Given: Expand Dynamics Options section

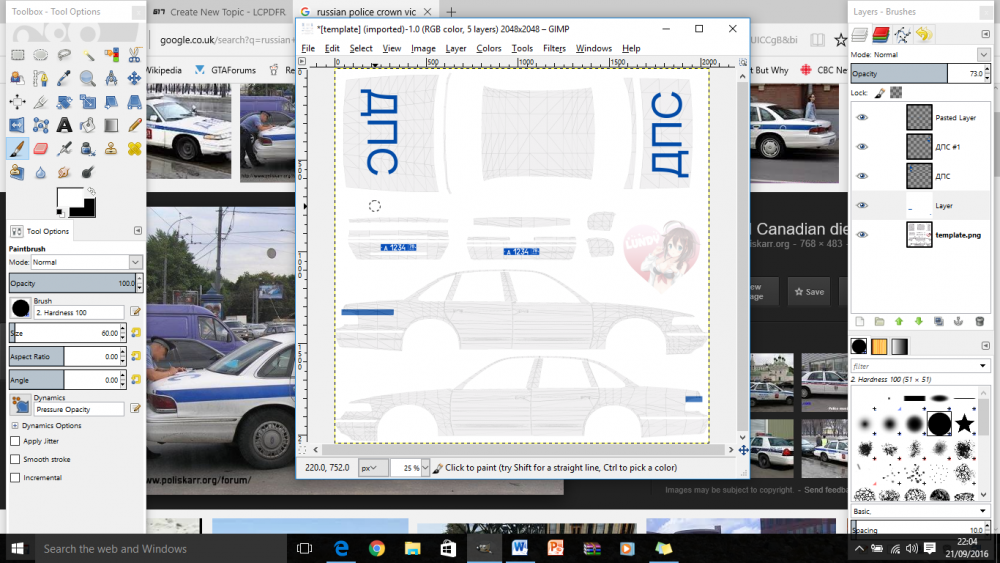Looking at the screenshot, I should click(15, 425).
